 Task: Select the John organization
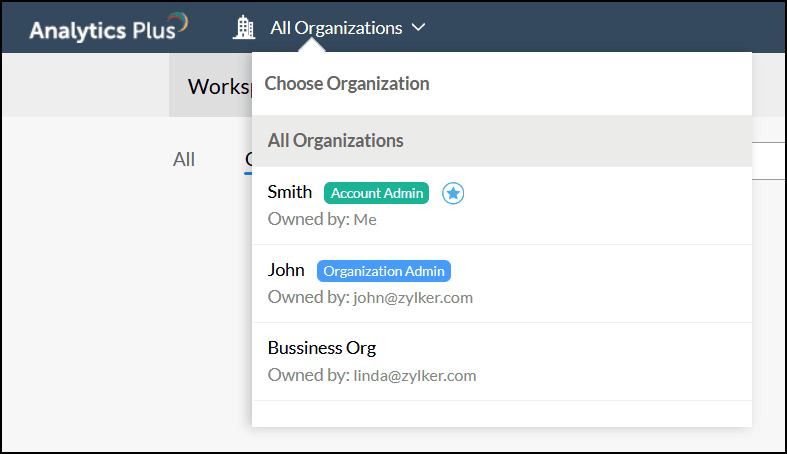click(286, 270)
